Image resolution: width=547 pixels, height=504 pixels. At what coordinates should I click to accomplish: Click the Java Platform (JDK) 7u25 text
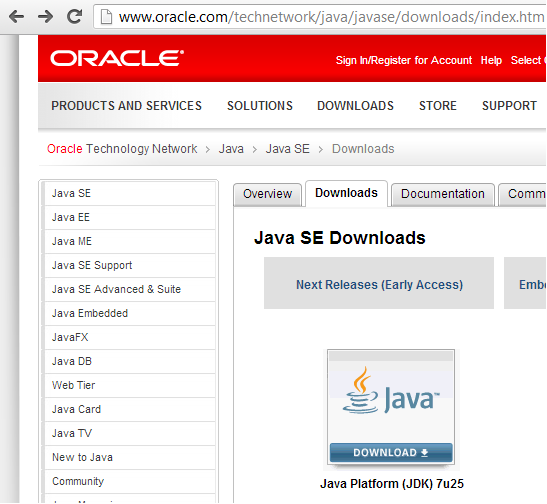coord(392,484)
